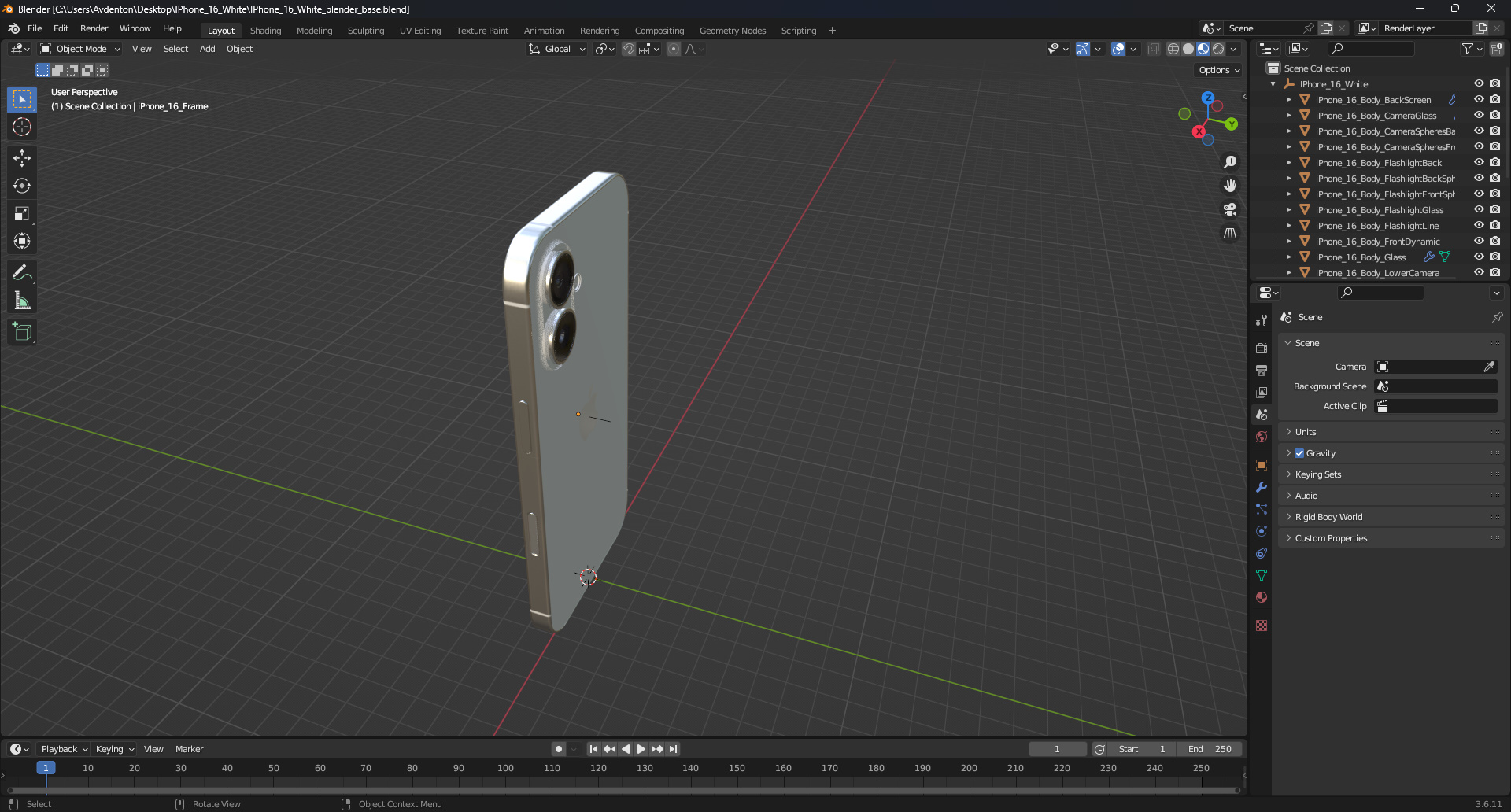Expand iPhone_16_Body_LowerCamera tree item
1511x812 pixels.
(x=1288, y=273)
